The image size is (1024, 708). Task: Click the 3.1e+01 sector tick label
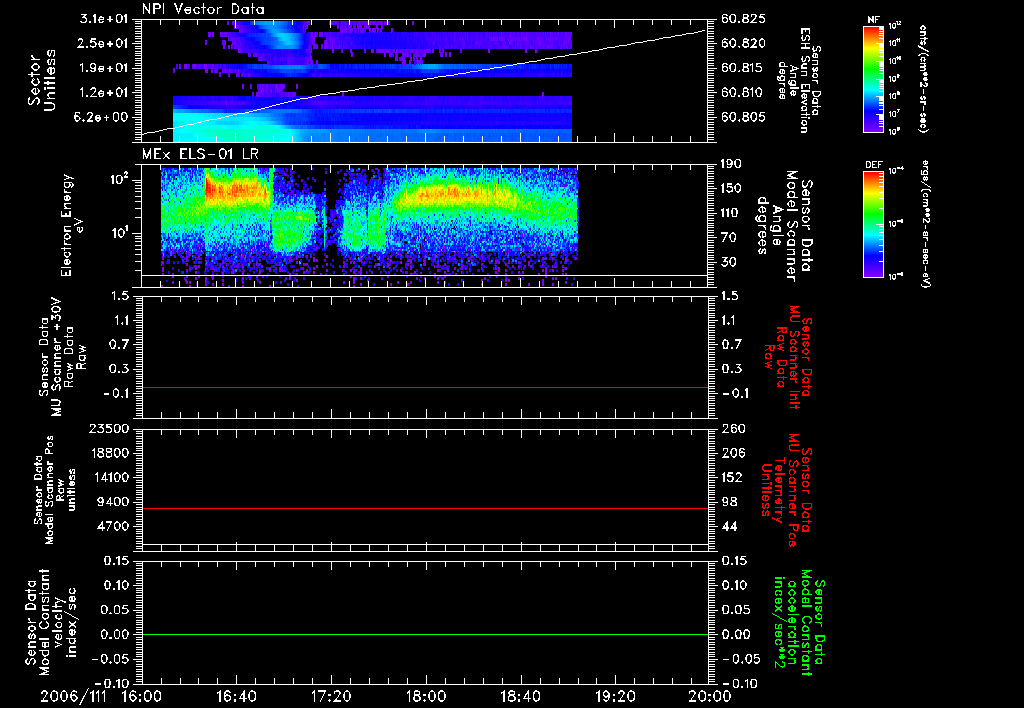104,19
